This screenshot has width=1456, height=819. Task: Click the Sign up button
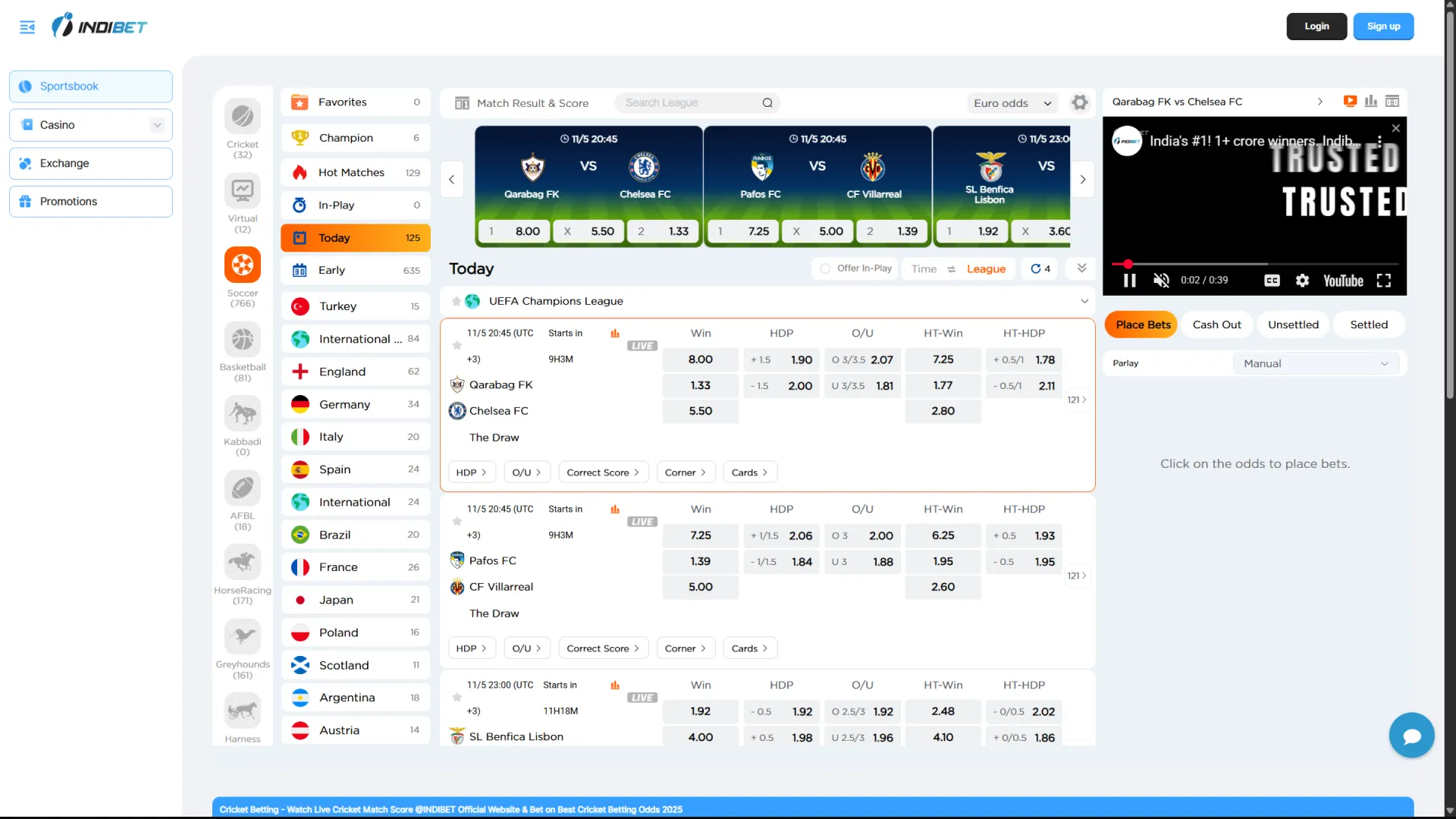(x=1382, y=26)
